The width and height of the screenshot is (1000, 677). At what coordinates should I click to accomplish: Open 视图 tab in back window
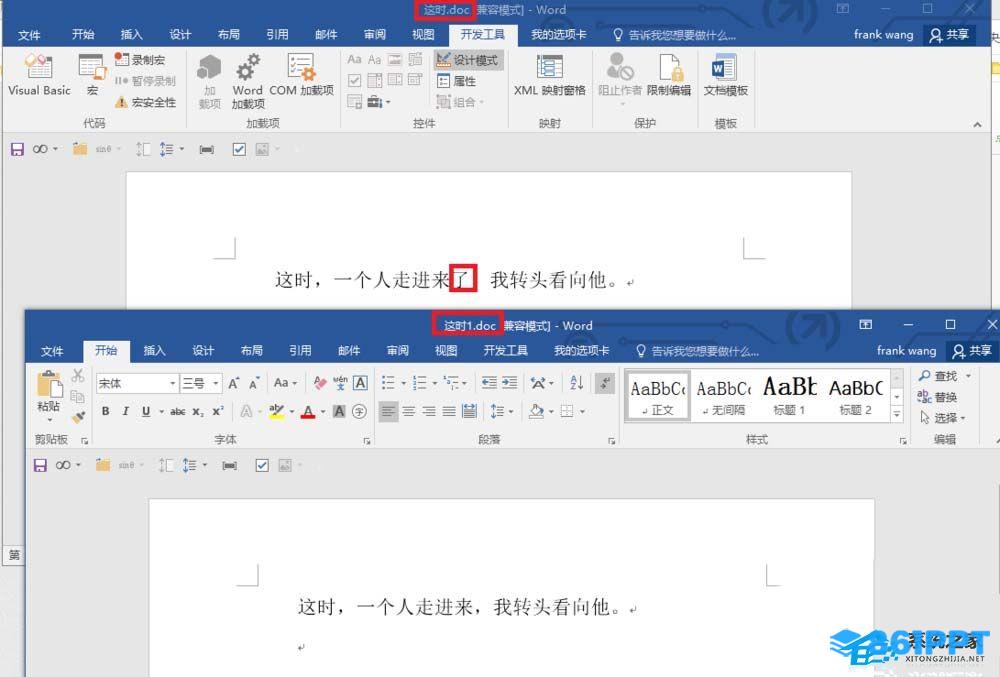(423, 34)
